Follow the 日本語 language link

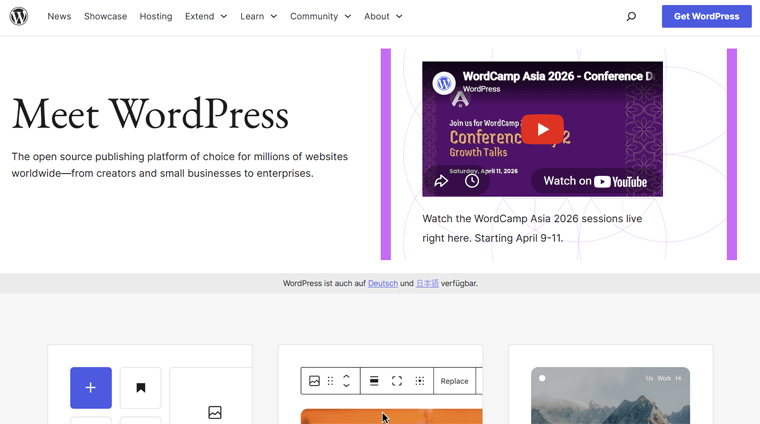(x=427, y=283)
